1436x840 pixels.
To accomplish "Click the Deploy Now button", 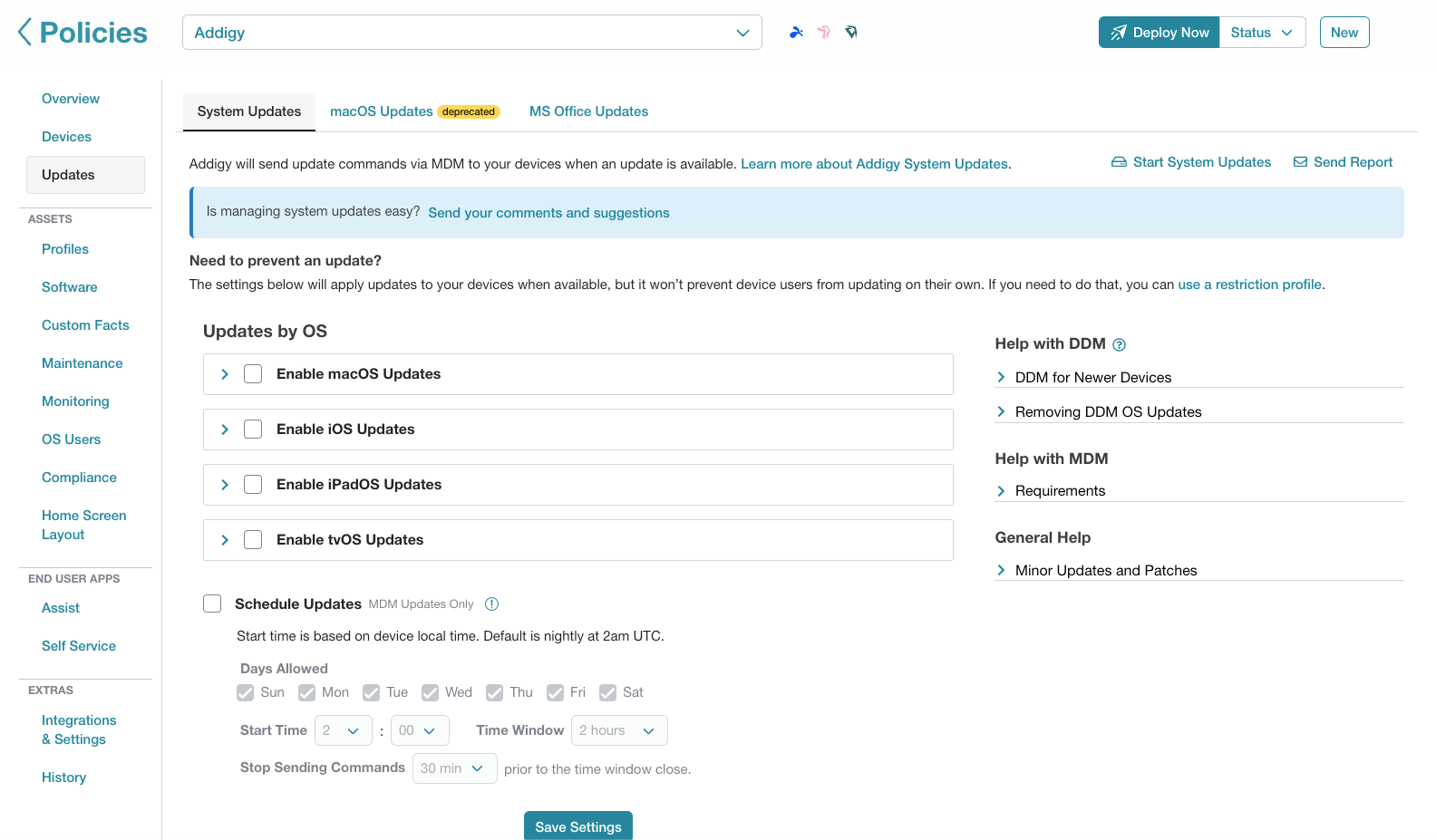I will pos(1159,33).
